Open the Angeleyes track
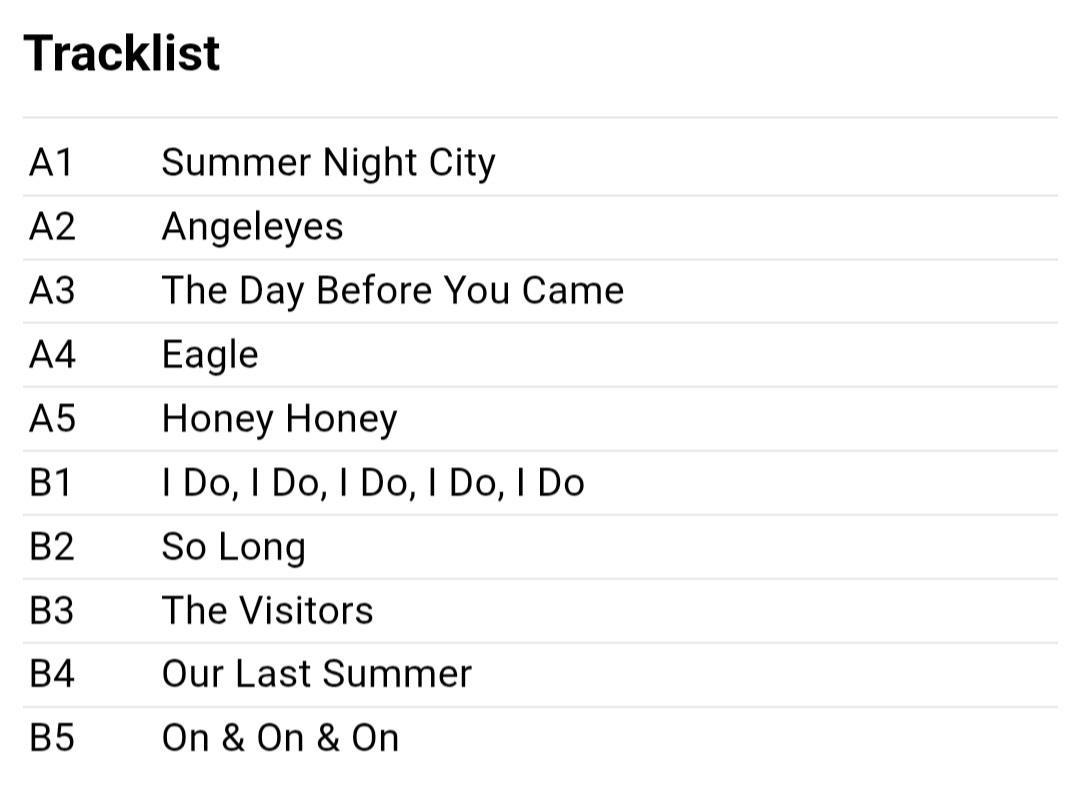The width and height of the screenshot is (1080, 791). (x=252, y=227)
